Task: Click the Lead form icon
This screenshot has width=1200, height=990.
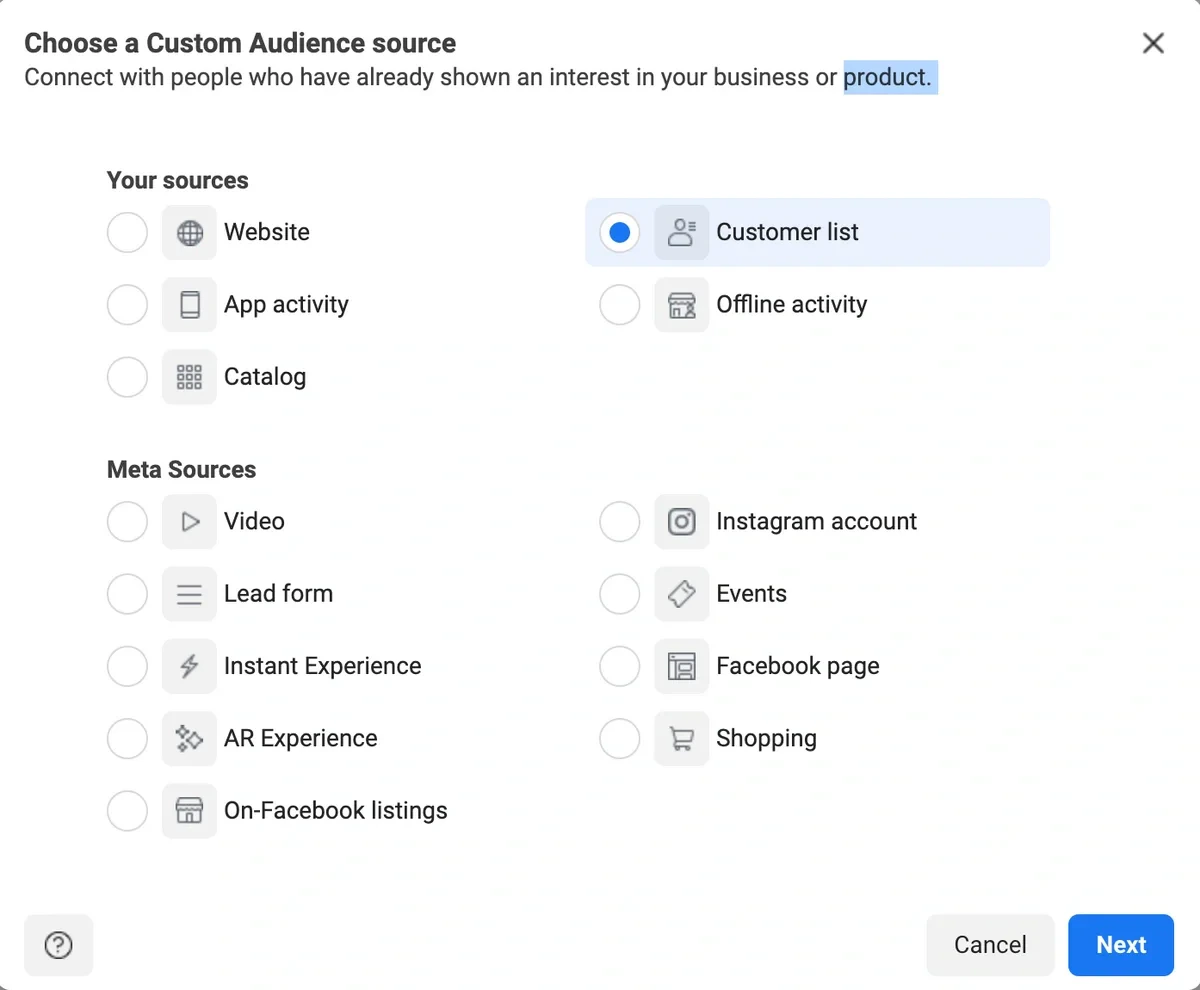Action: 189,593
